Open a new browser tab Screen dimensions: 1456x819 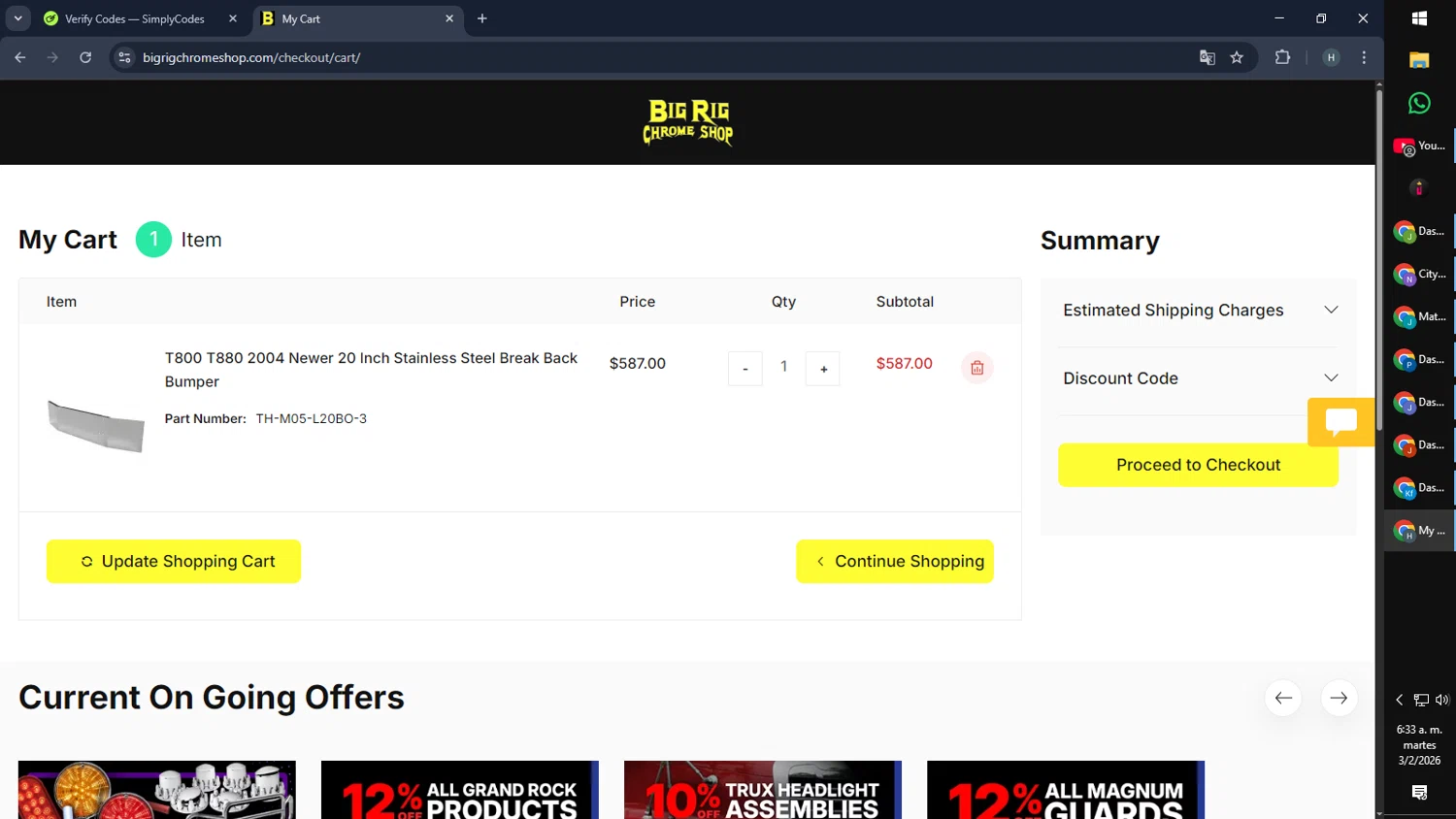(482, 18)
